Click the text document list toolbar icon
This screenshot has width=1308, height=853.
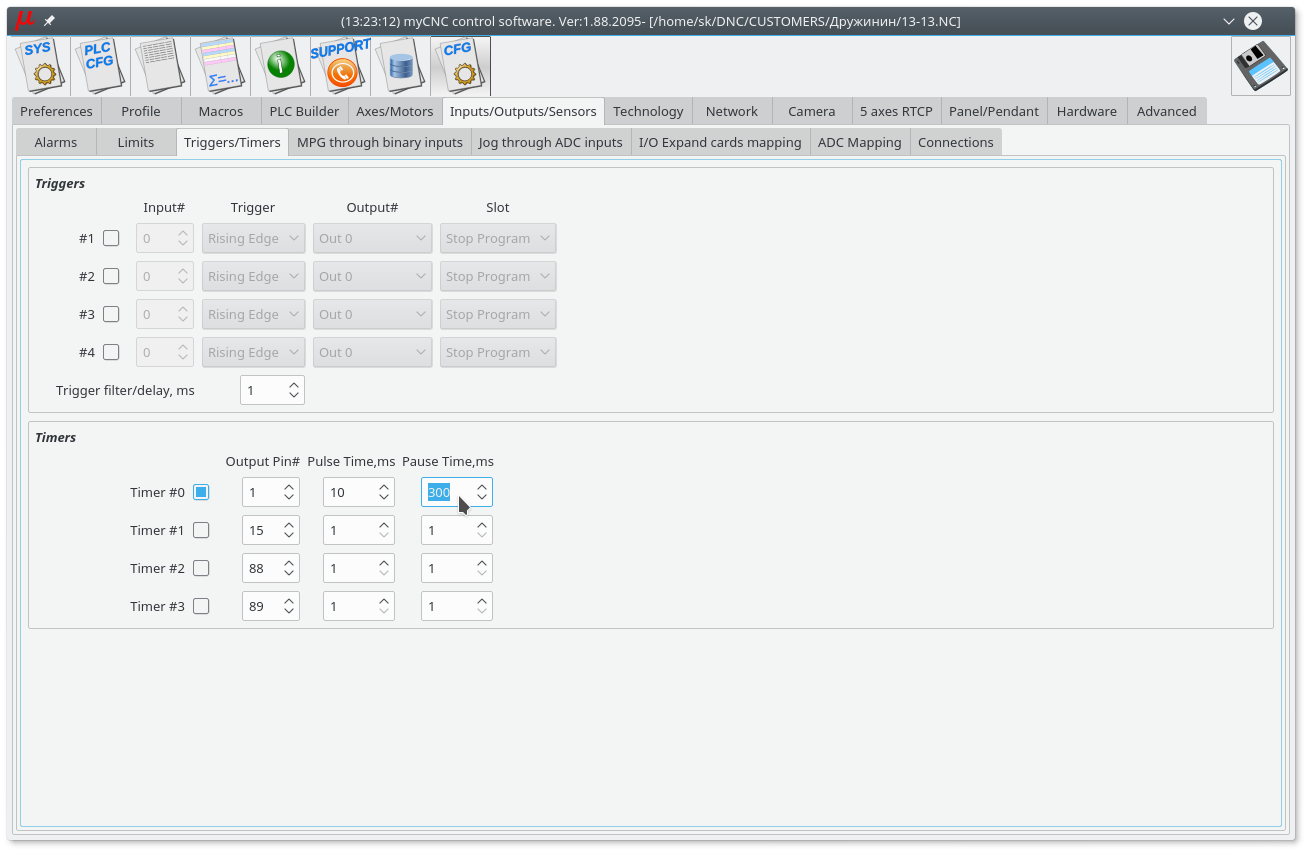tap(161, 66)
